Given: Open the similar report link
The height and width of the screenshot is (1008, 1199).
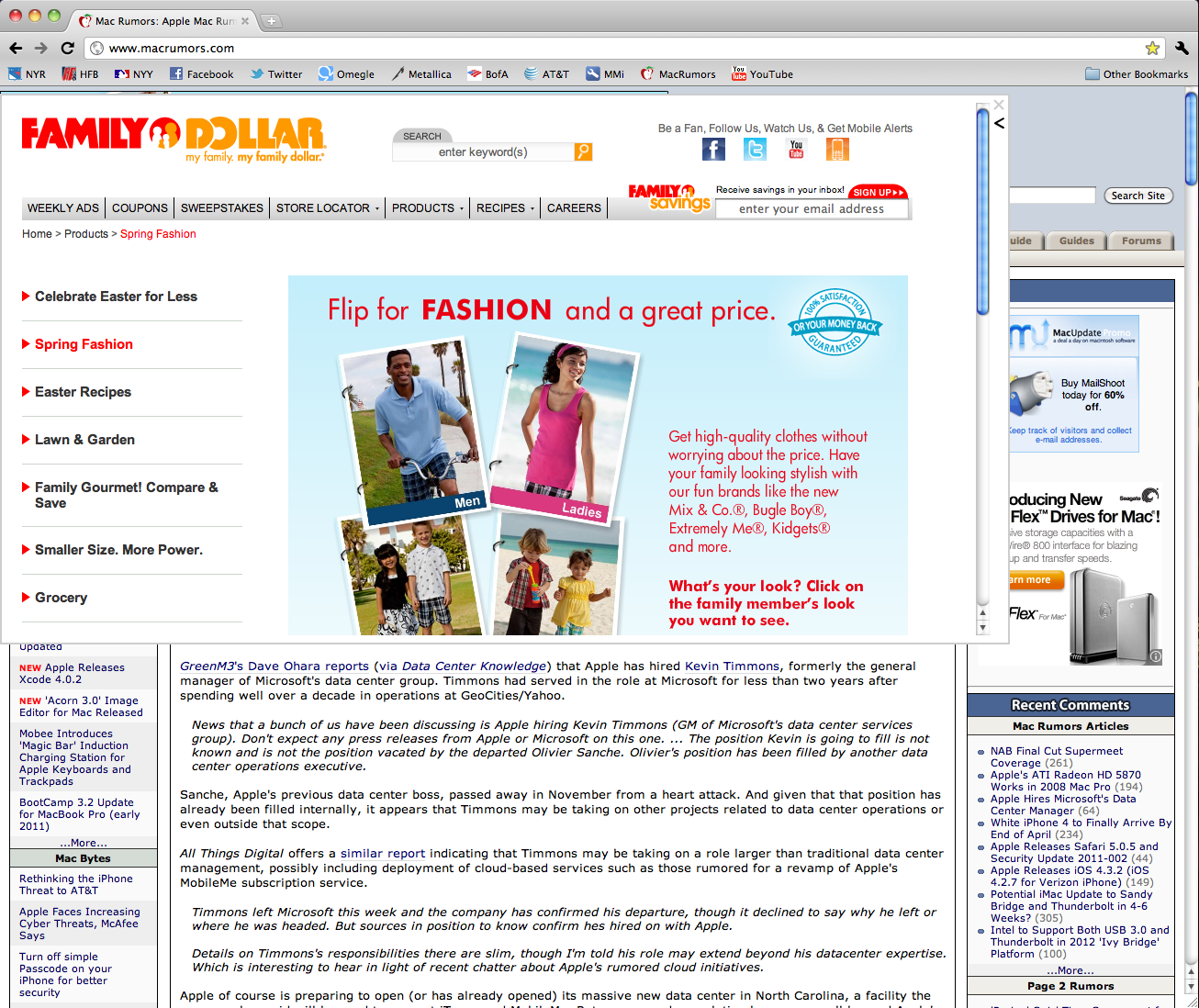Looking at the screenshot, I should 383,854.
